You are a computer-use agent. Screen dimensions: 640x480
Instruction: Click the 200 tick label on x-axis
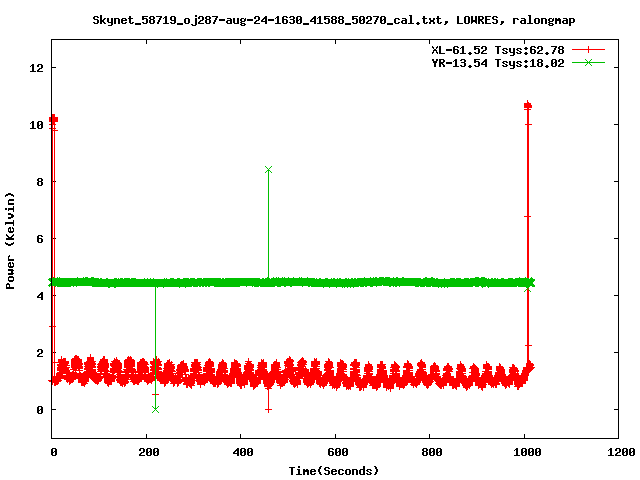pos(146,452)
